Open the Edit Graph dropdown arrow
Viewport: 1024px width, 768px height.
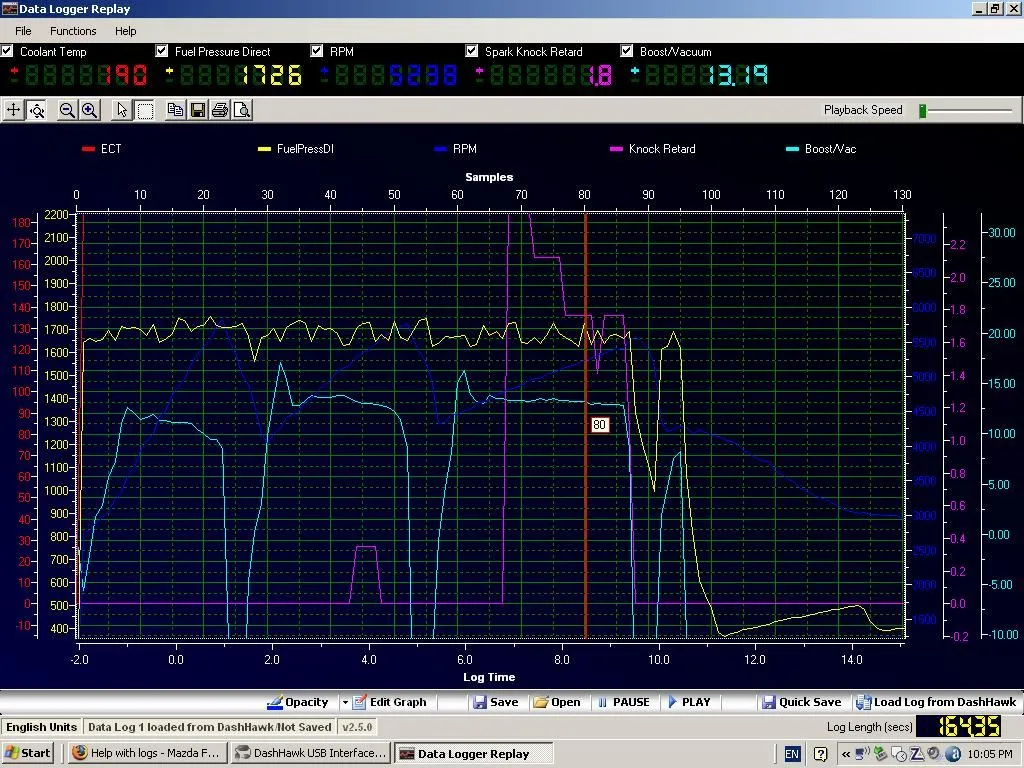[x=345, y=703]
